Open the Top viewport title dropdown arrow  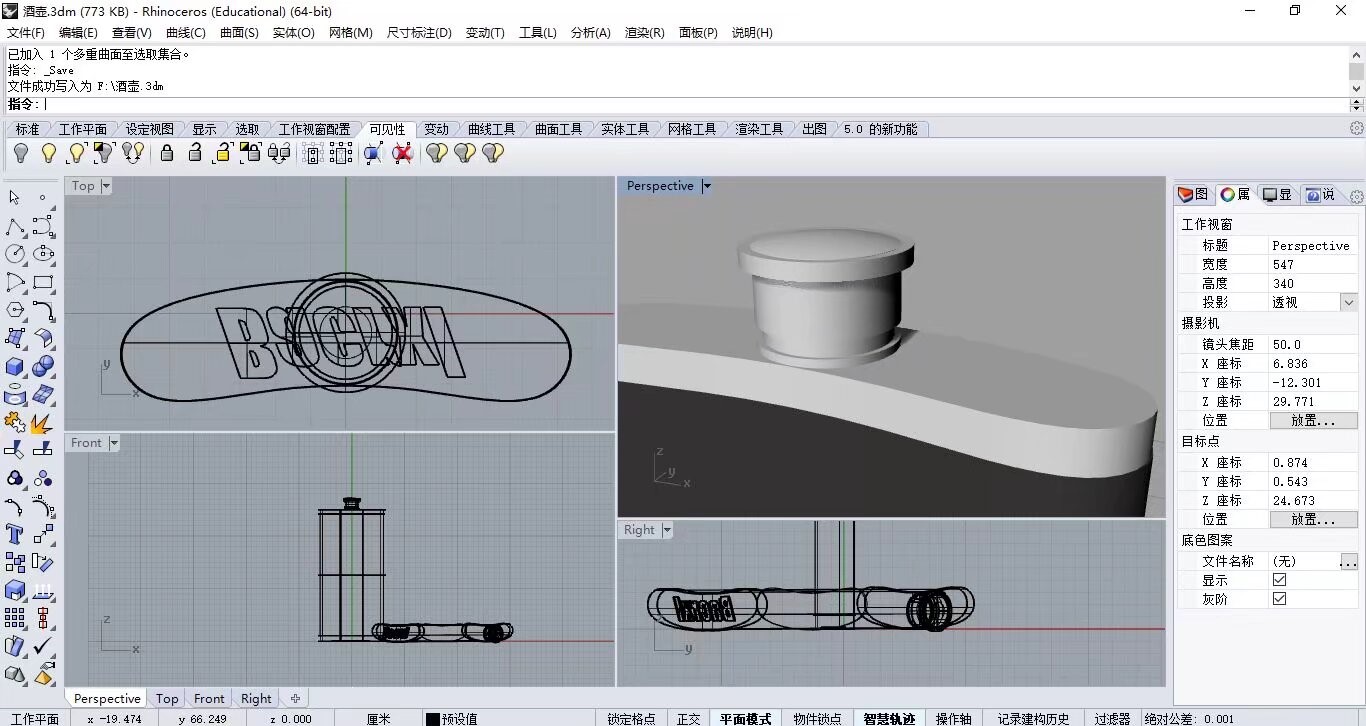(x=106, y=186)
